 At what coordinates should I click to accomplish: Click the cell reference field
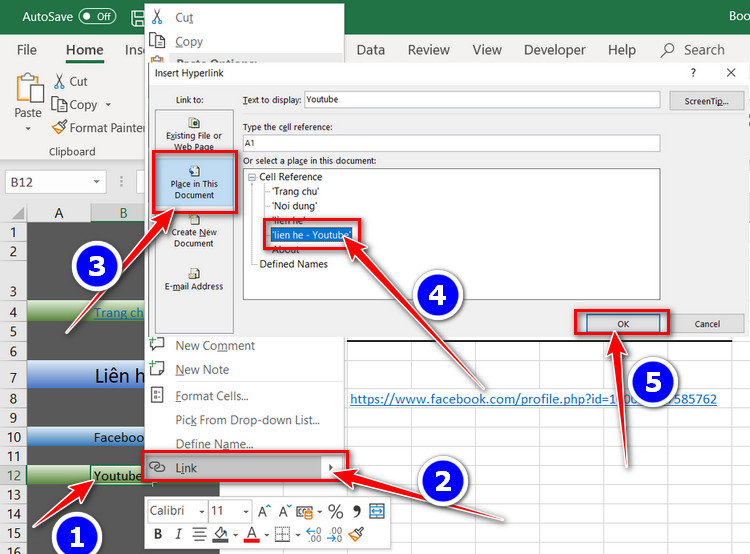pyautogui.click(x=451, y=143)
